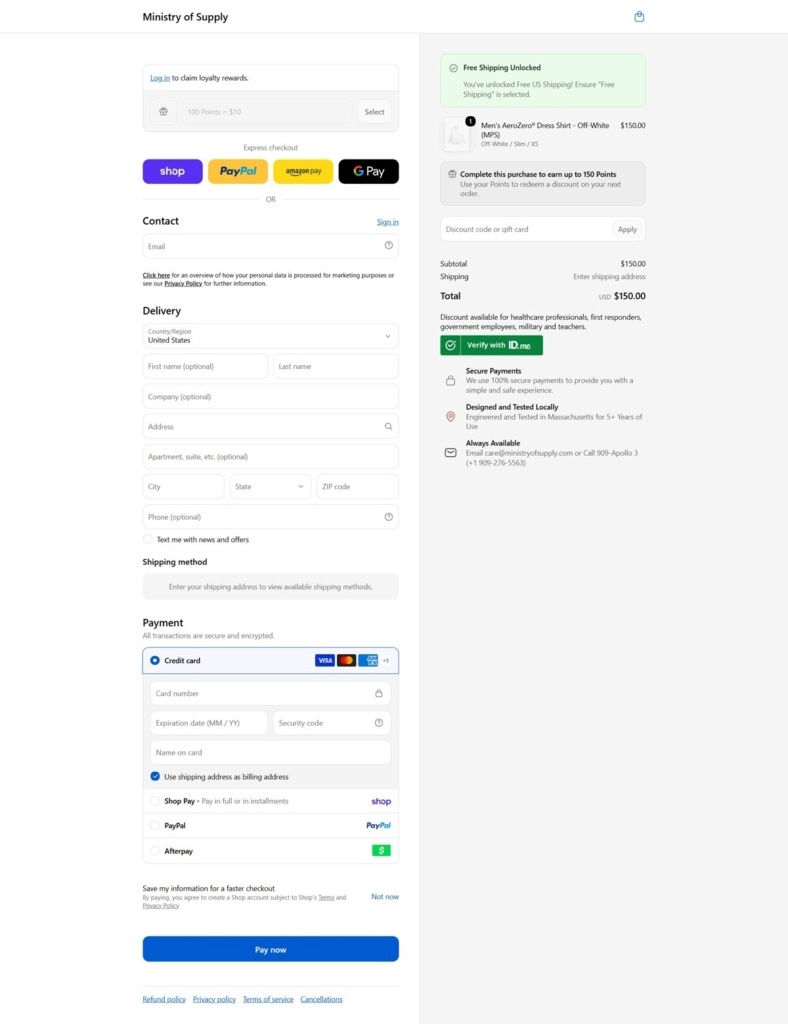Click the PayPal logo in PayPal payment row
788x1024 pixels.
tap(379, 825)
